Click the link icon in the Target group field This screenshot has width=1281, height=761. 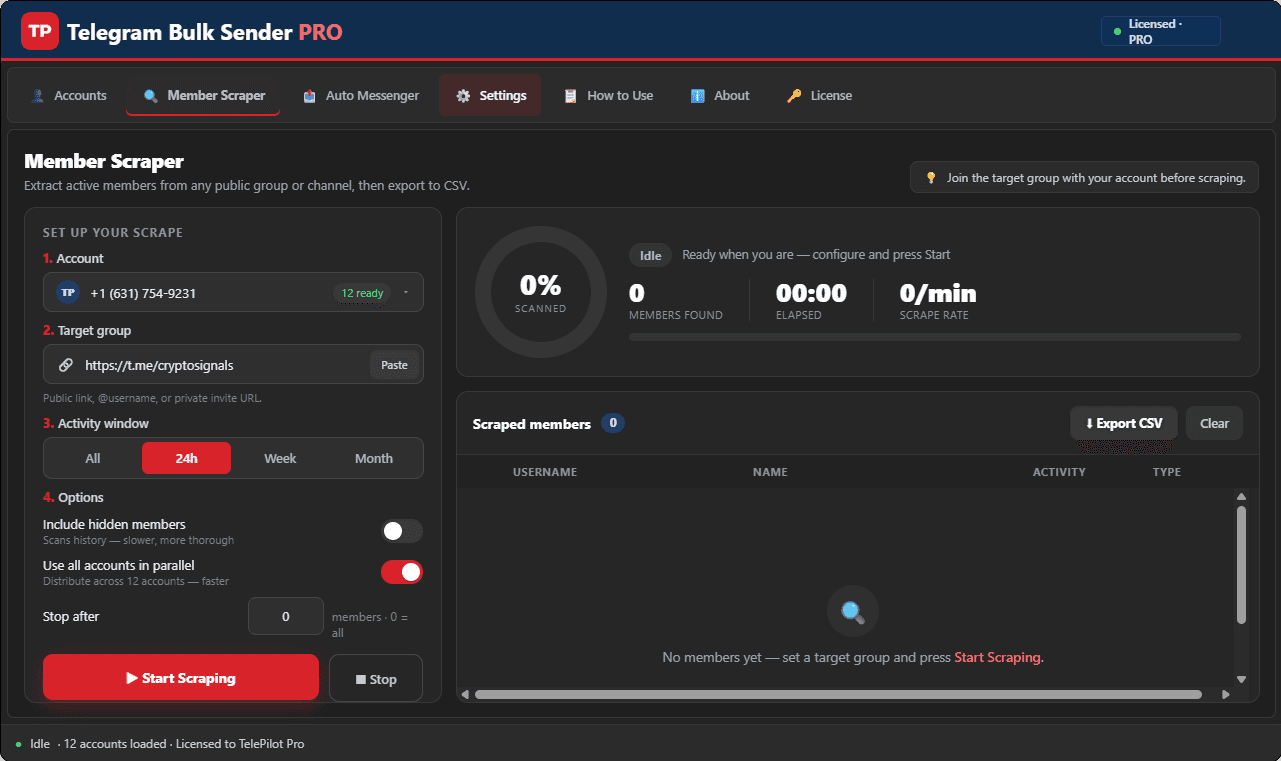coord(66,365)
